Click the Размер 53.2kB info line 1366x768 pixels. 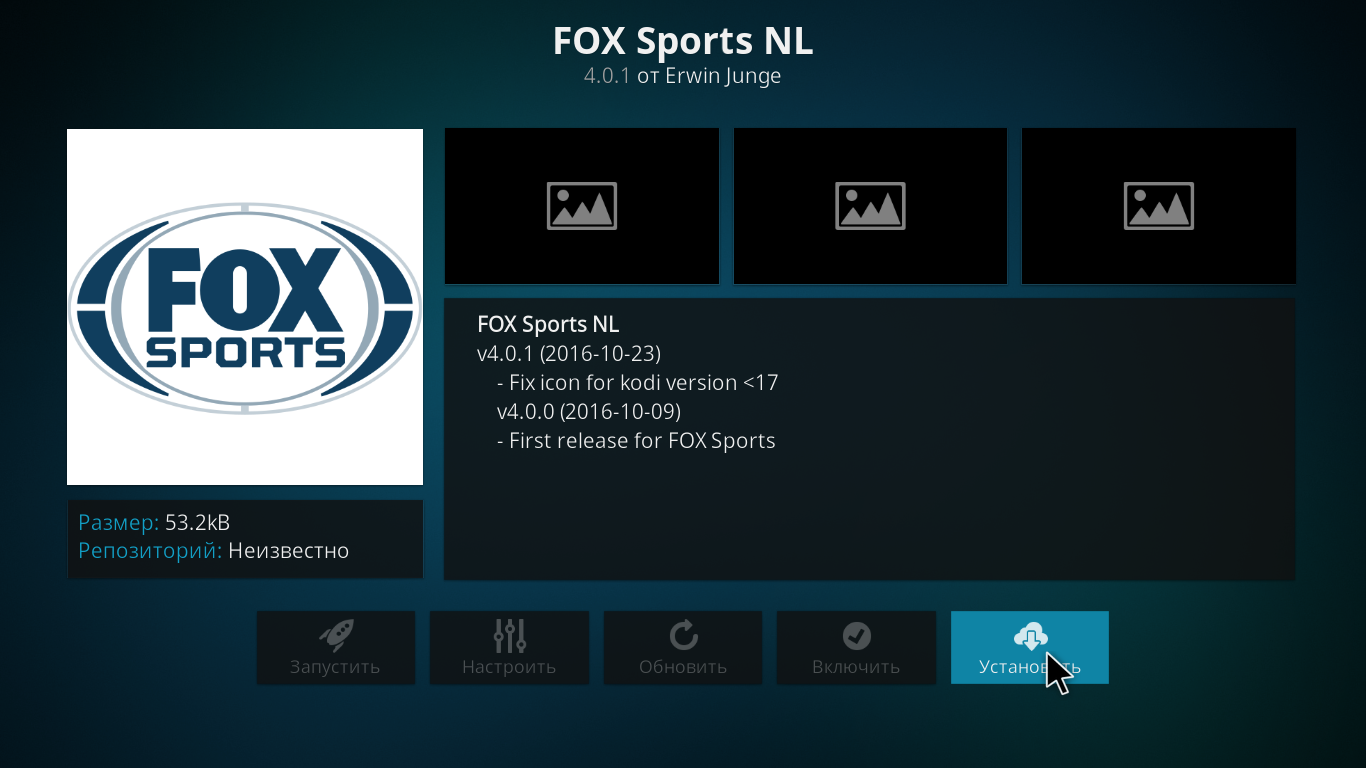(154, 522)
